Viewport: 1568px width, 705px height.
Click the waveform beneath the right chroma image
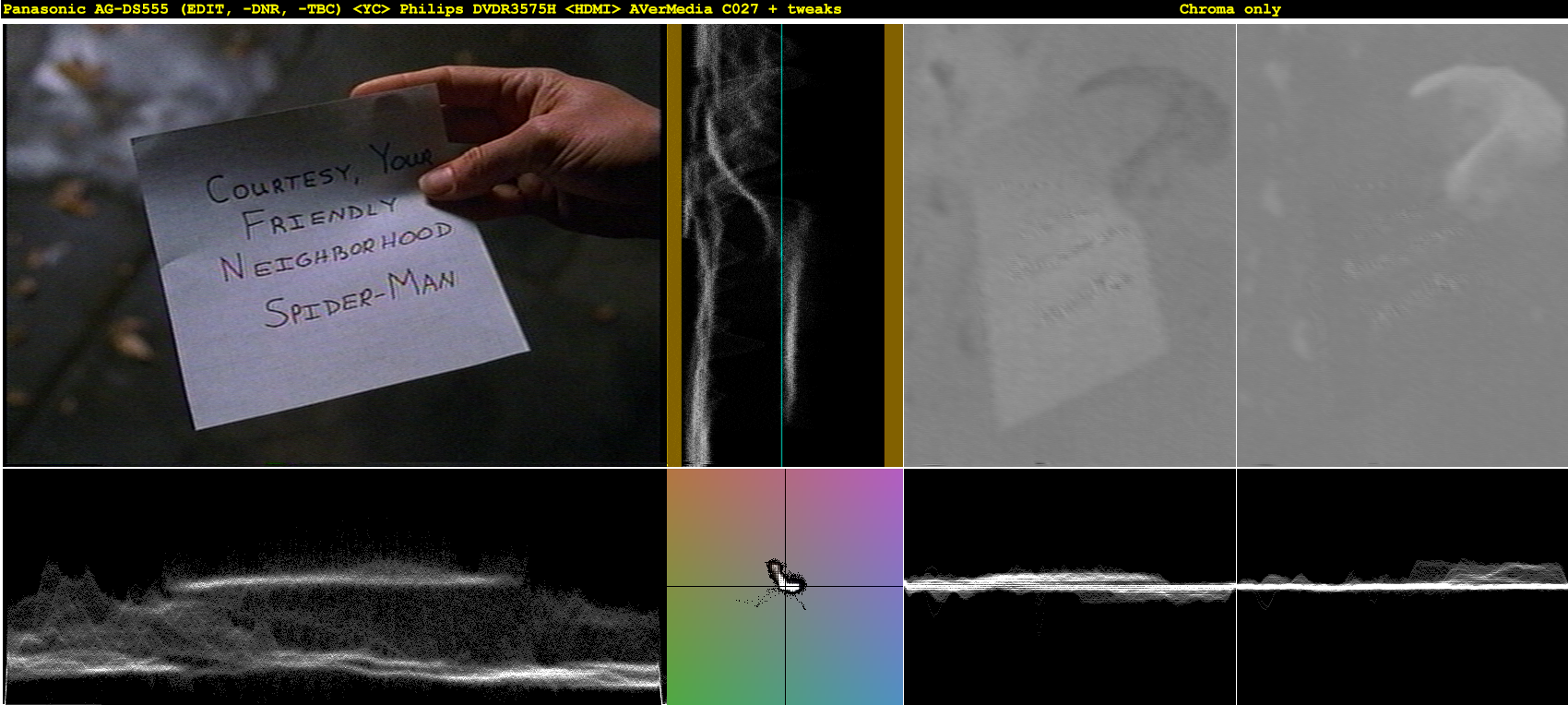[x=1402, y=587]
